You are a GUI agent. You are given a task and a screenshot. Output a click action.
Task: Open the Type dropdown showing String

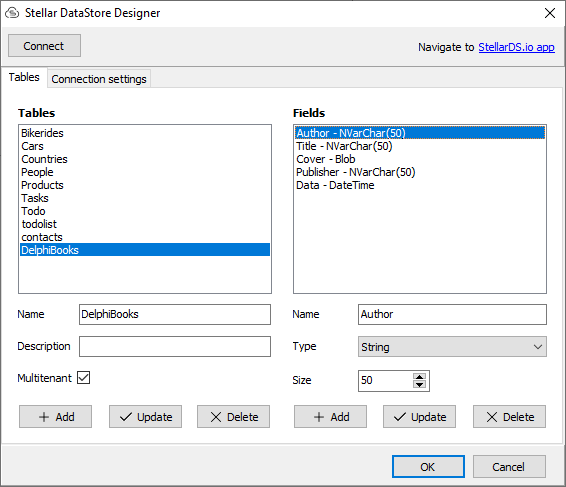(x=452, y=347)
